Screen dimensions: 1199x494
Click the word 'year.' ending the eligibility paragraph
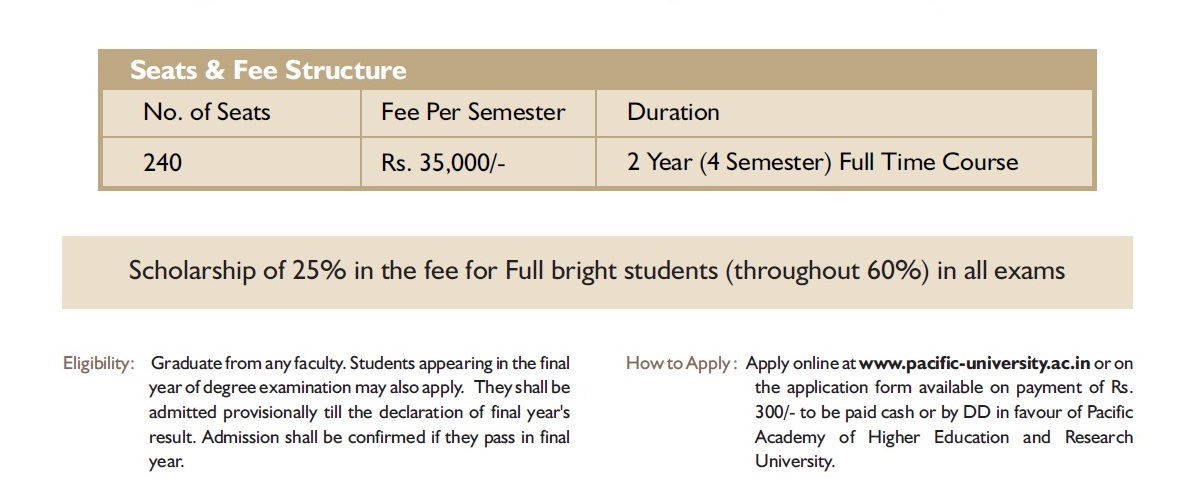tap(166, 462)
